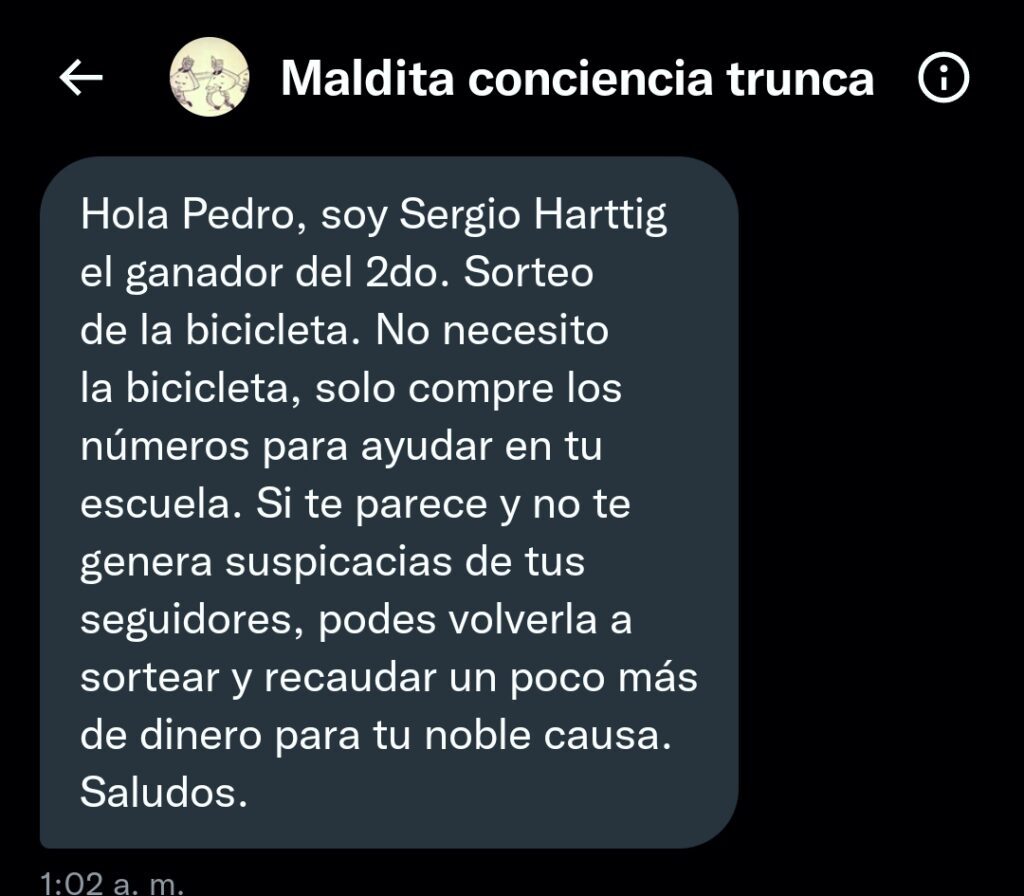Click the closing word 'Saludos.' in the message
The height and width of the screenshot is (896, 1024).
tap(164, 793)
